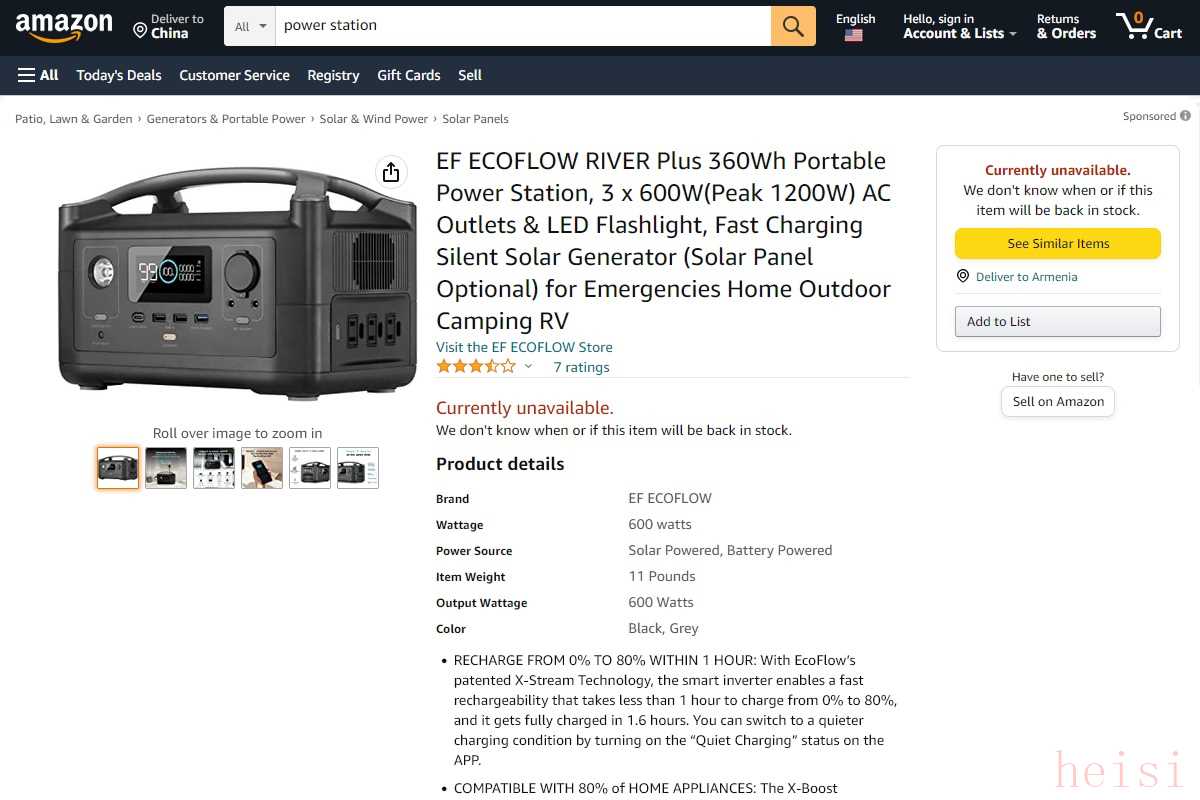Expand the star ratings breakdown chevron
This screenshot has width=1200, height=800.
(x=528, y=367)
